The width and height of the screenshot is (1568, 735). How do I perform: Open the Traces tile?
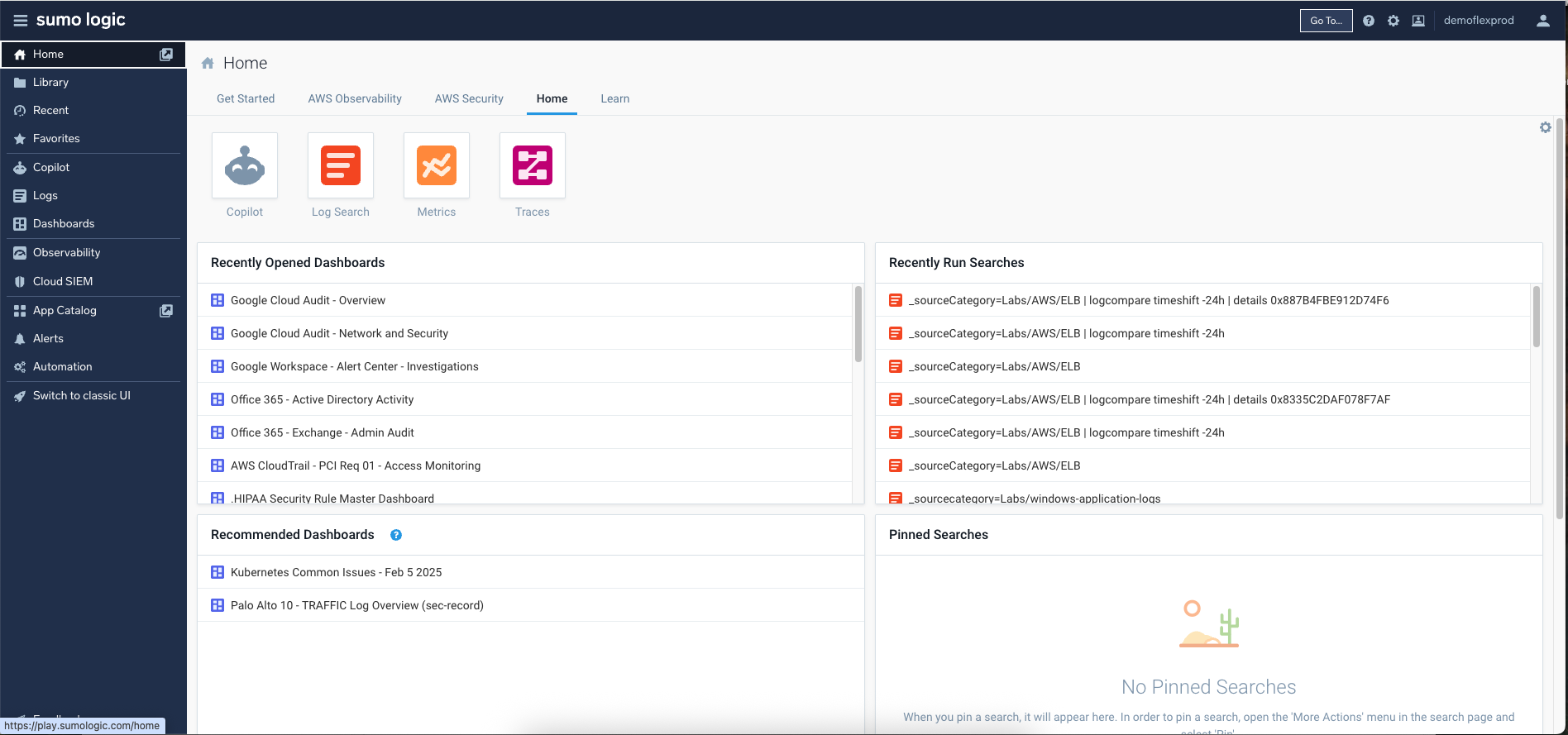(533, 166)
